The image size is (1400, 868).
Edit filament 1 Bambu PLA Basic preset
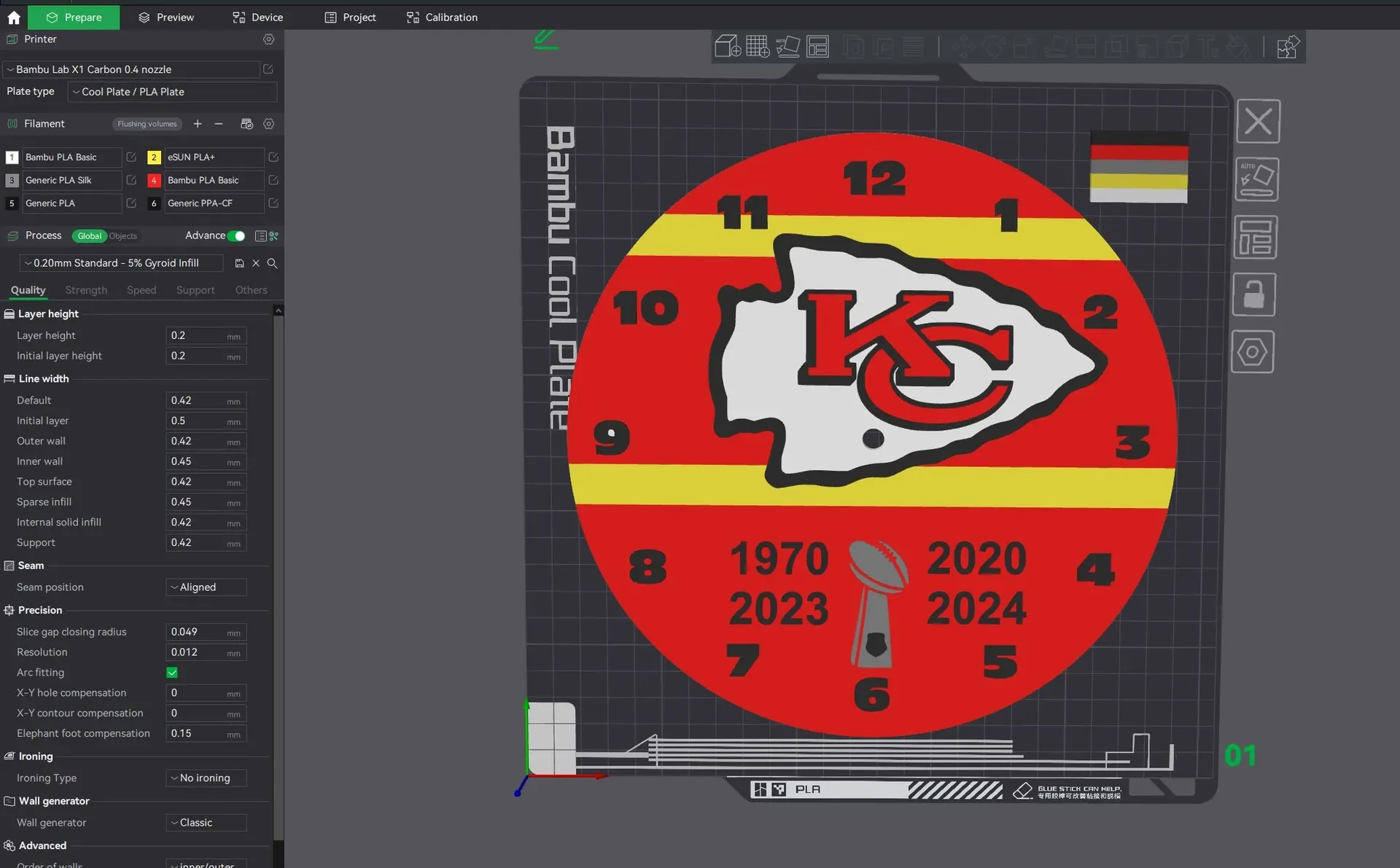131,157
